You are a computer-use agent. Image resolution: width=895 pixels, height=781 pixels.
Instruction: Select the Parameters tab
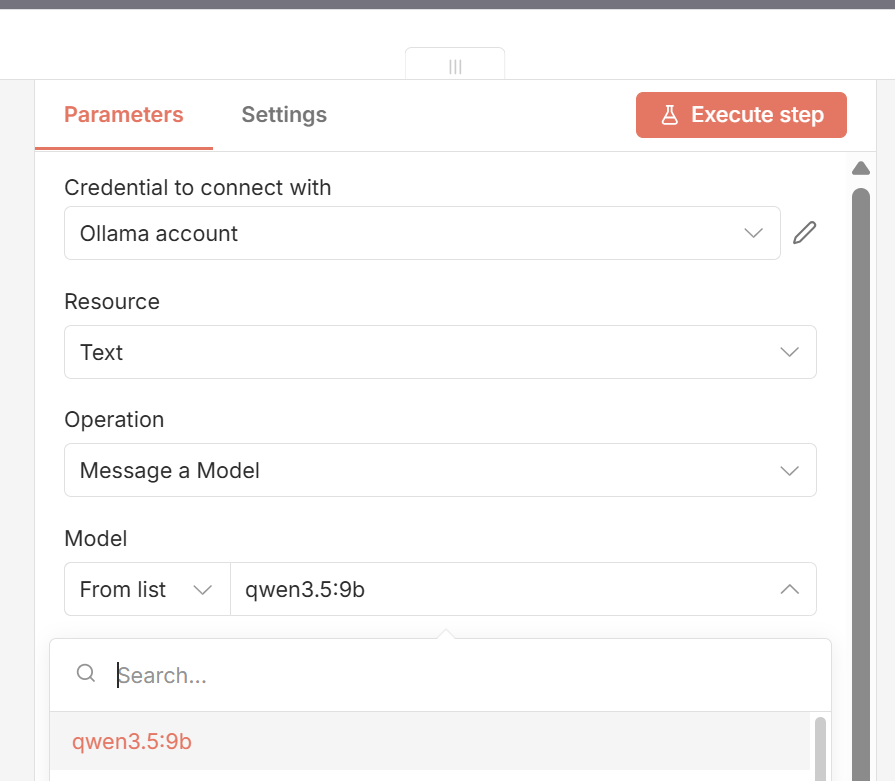pos(124,115)
